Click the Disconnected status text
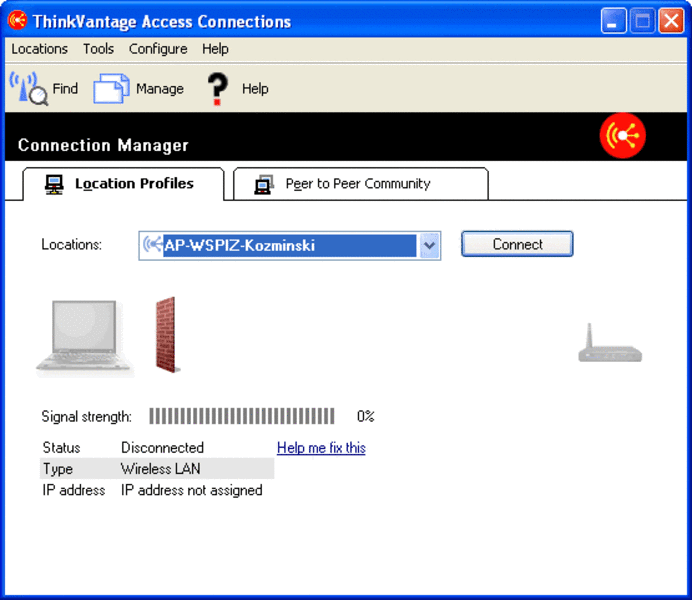This screenshot has width=692, height=600. 162,448
